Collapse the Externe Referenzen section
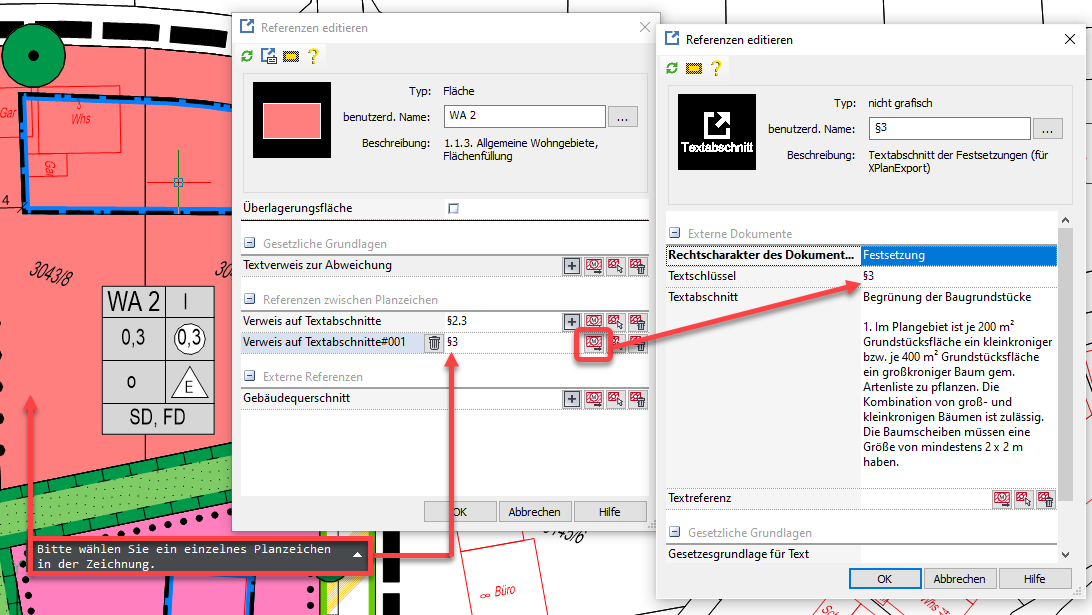The width and height of the screenshot is (1092, 615). (x=250, y=377)
